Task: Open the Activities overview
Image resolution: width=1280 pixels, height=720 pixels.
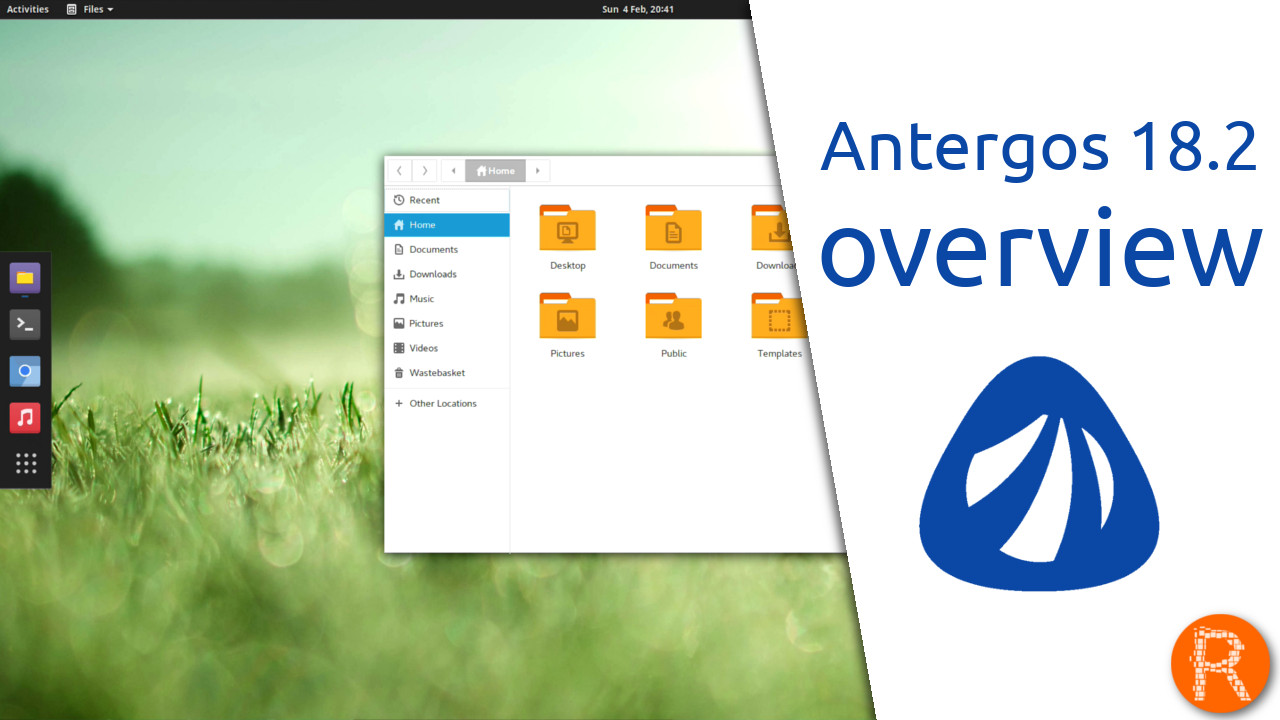Action: pyautogui.click(x=28, y=9)
